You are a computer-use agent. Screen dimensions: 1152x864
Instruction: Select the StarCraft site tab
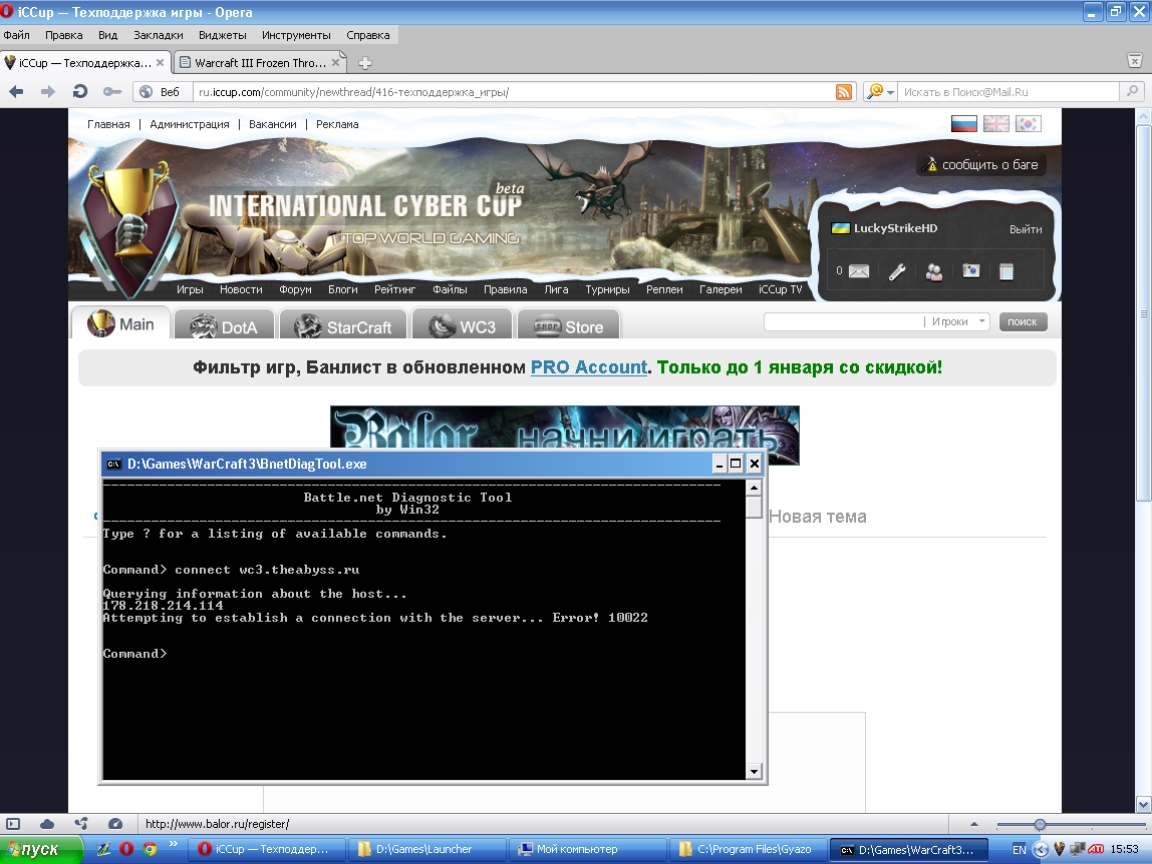(343, 325)
